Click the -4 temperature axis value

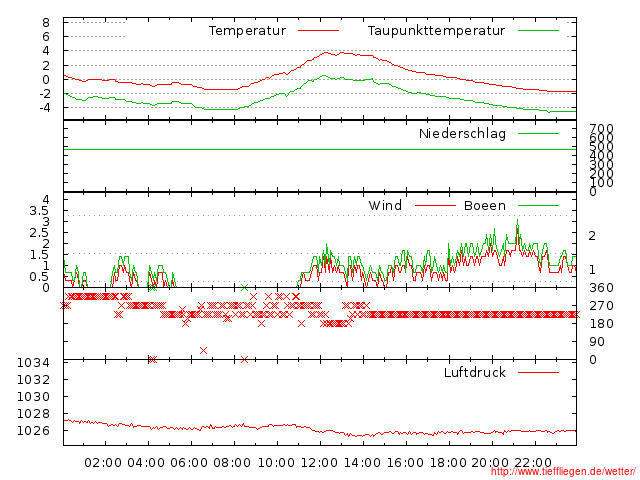[x=44, y=108]
